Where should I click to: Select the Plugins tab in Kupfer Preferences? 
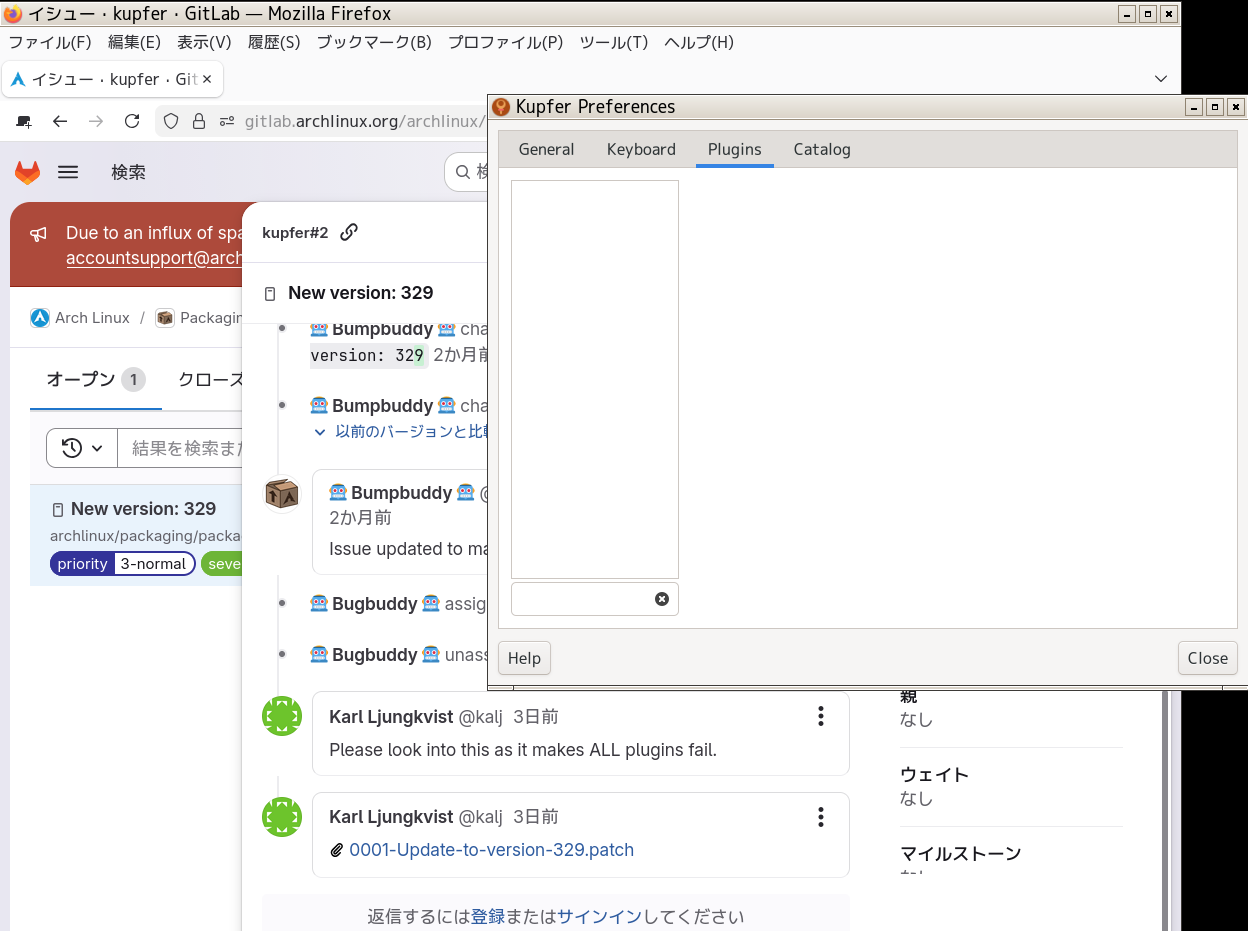(x=735, y=149)
